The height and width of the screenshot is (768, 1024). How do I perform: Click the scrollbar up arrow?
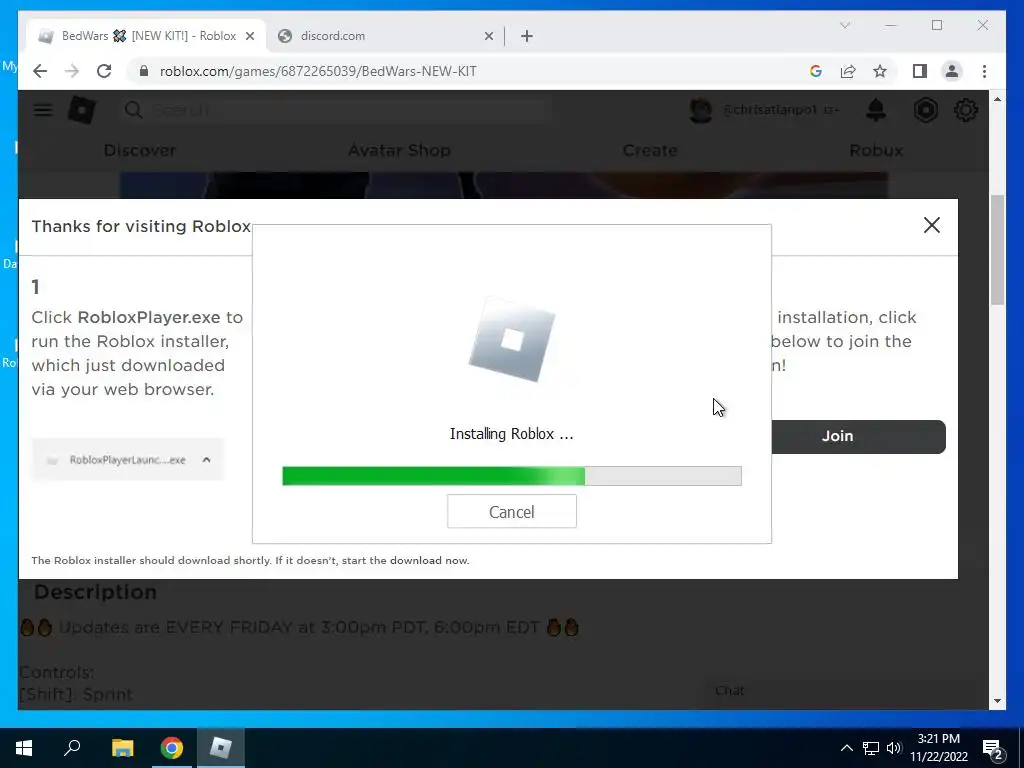(x=997, y=99)
